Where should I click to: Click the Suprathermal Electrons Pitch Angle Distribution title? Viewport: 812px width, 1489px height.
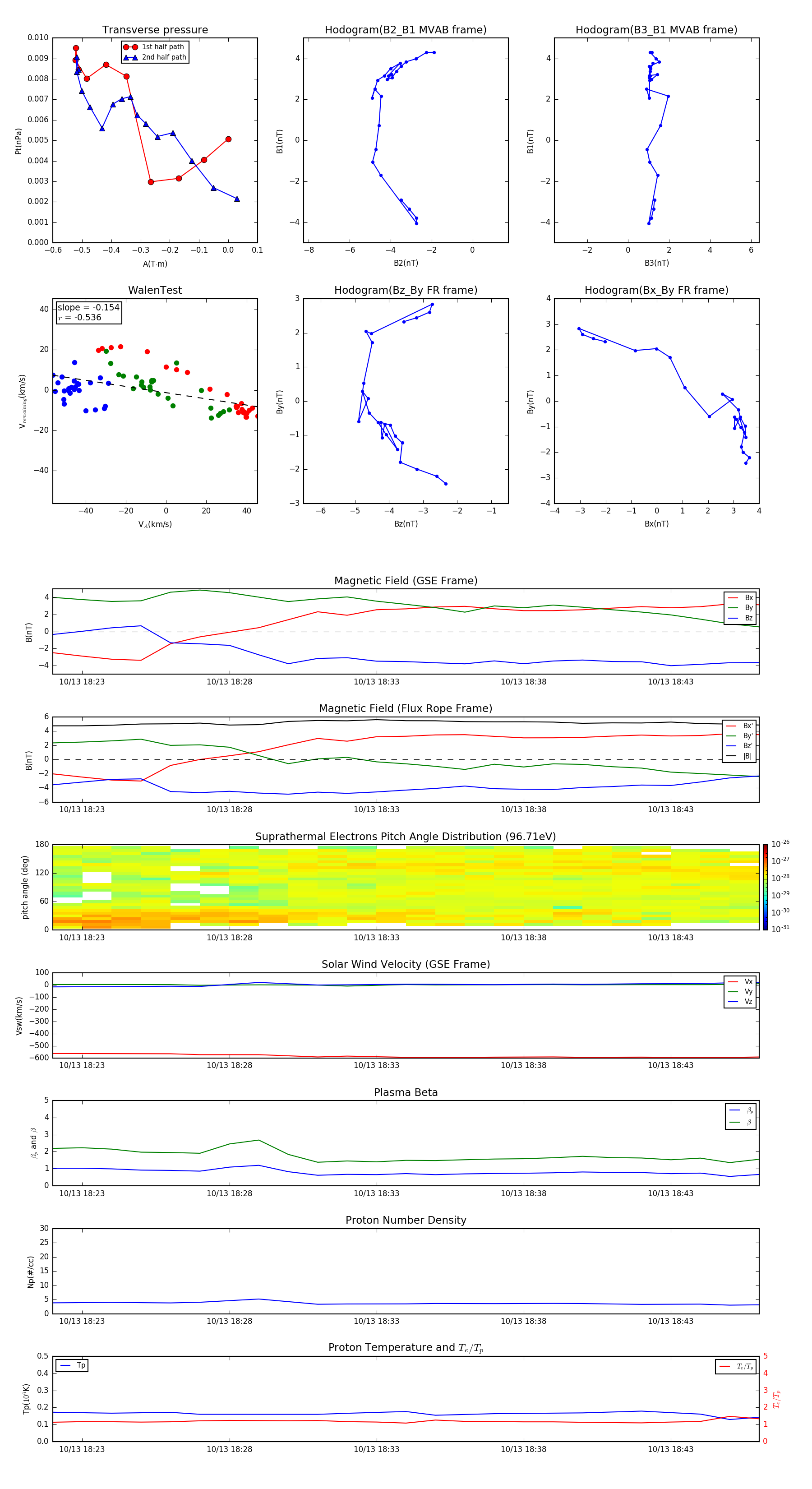[406, 837]
